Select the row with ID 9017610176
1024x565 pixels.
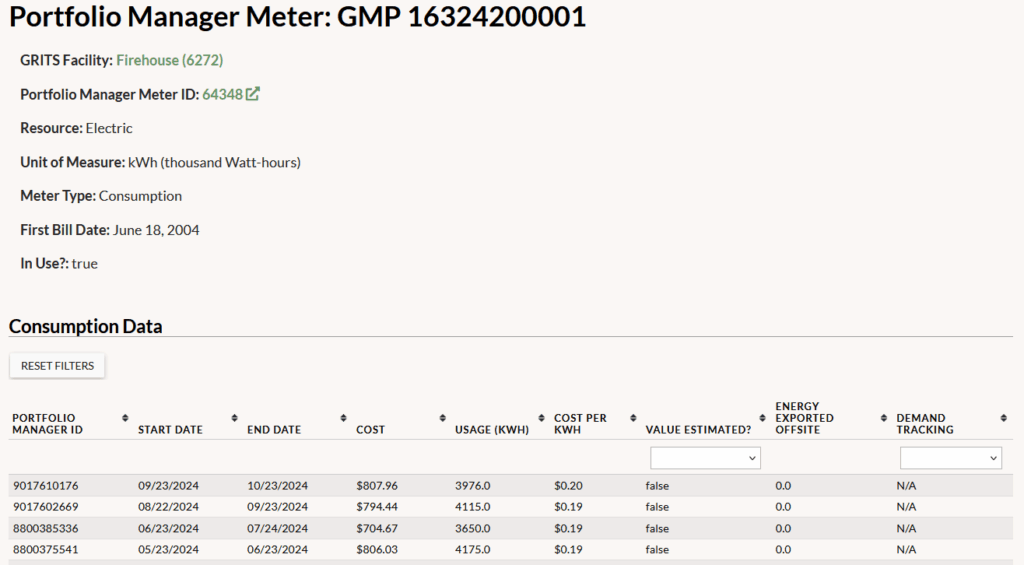(x=45, y=486)
